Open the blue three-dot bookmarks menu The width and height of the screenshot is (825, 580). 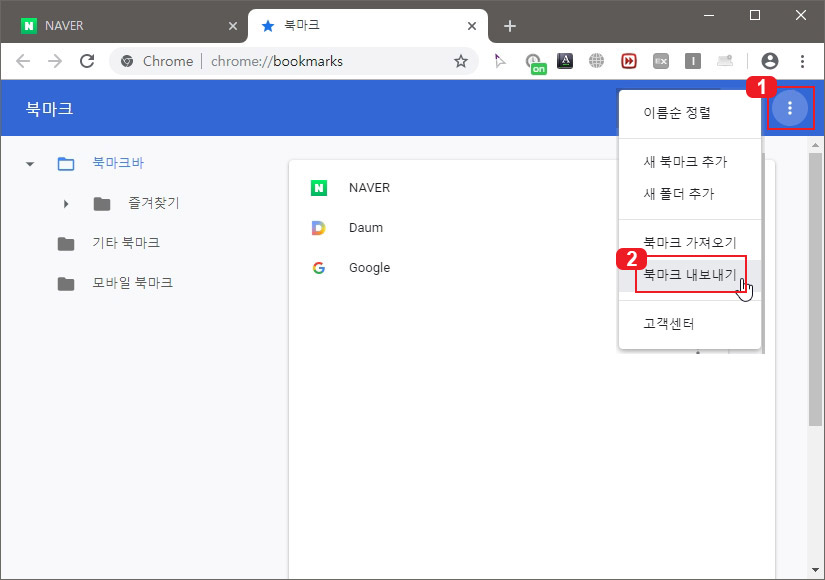point(790,108)
